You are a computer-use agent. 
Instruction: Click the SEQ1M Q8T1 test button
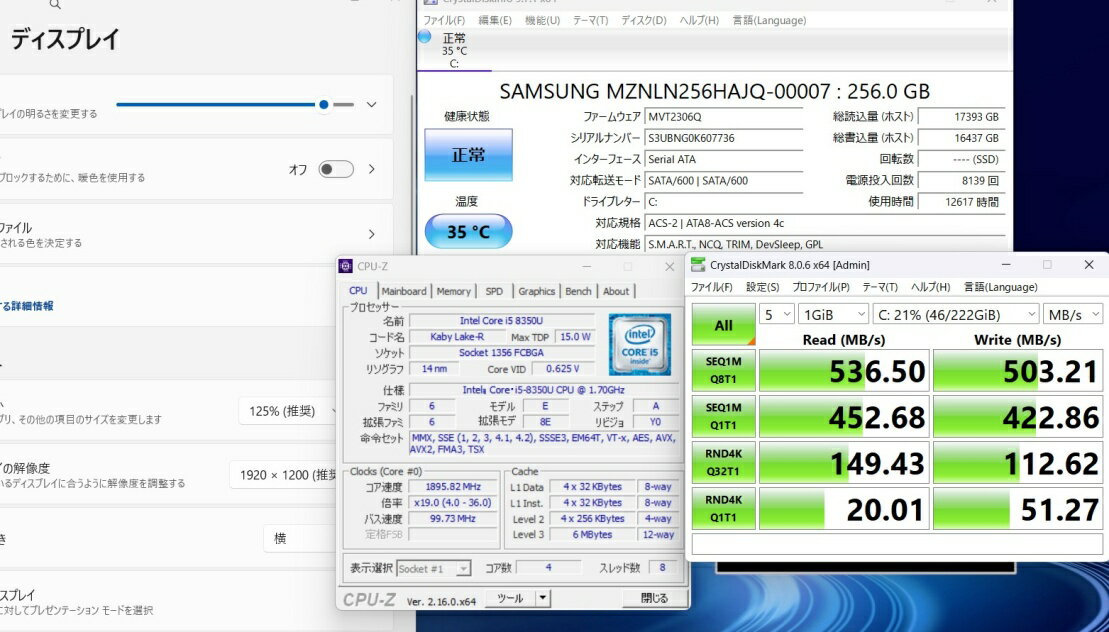point(723,370)
